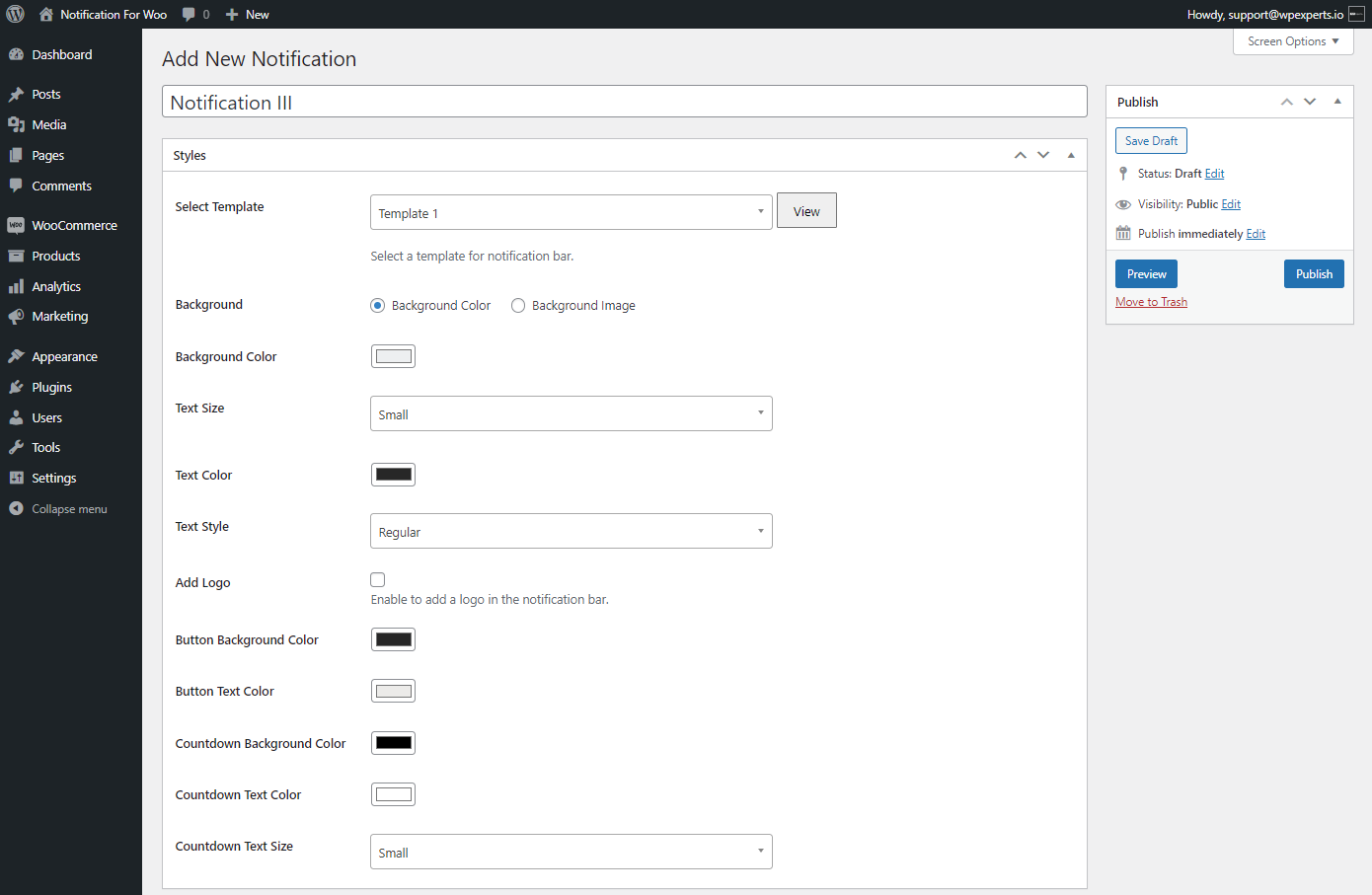Click the Notification III title field
Viewport: 1372px width, 895px height.
(x=625, y=102)
